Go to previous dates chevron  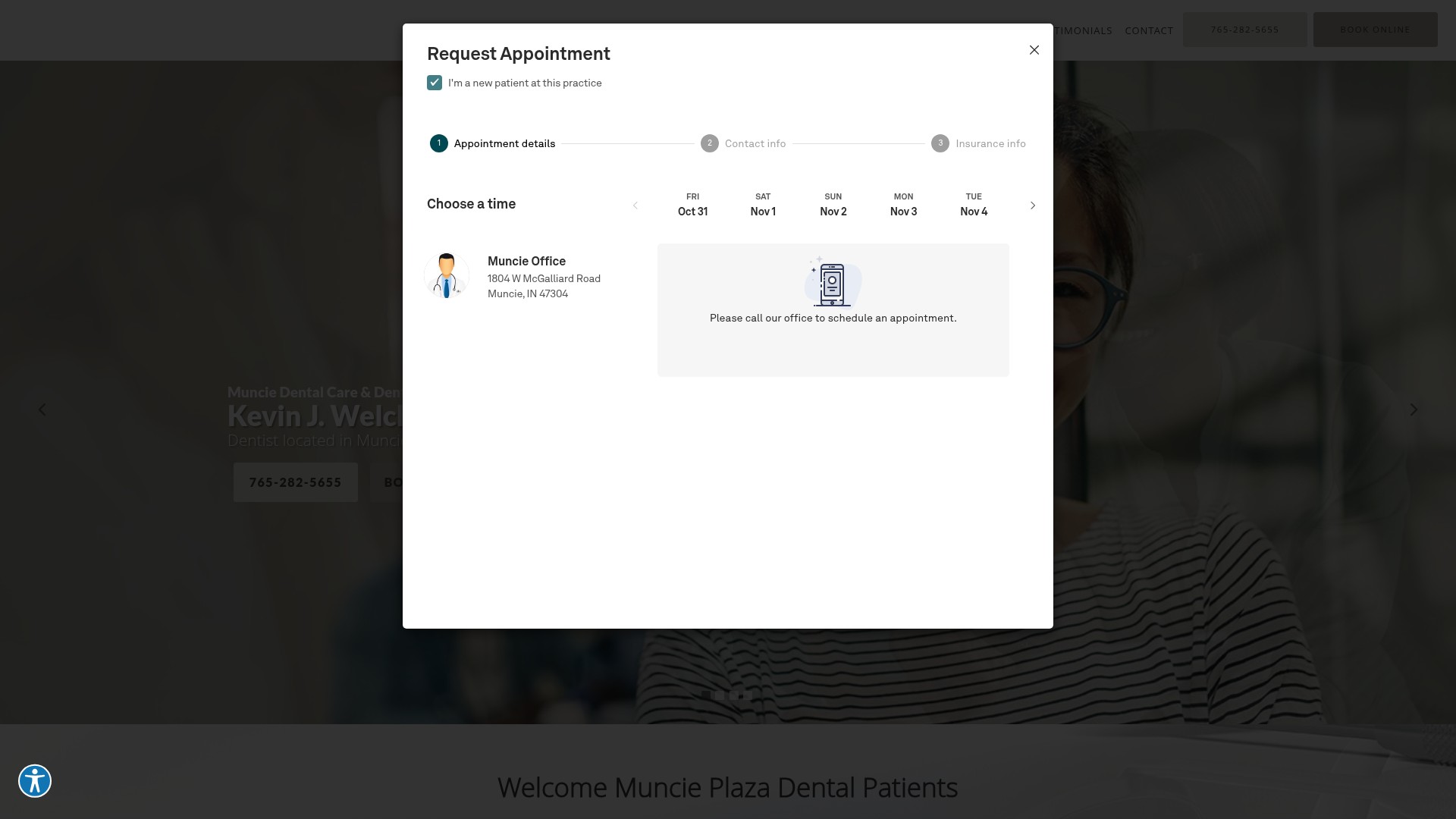tap(635, 206)
